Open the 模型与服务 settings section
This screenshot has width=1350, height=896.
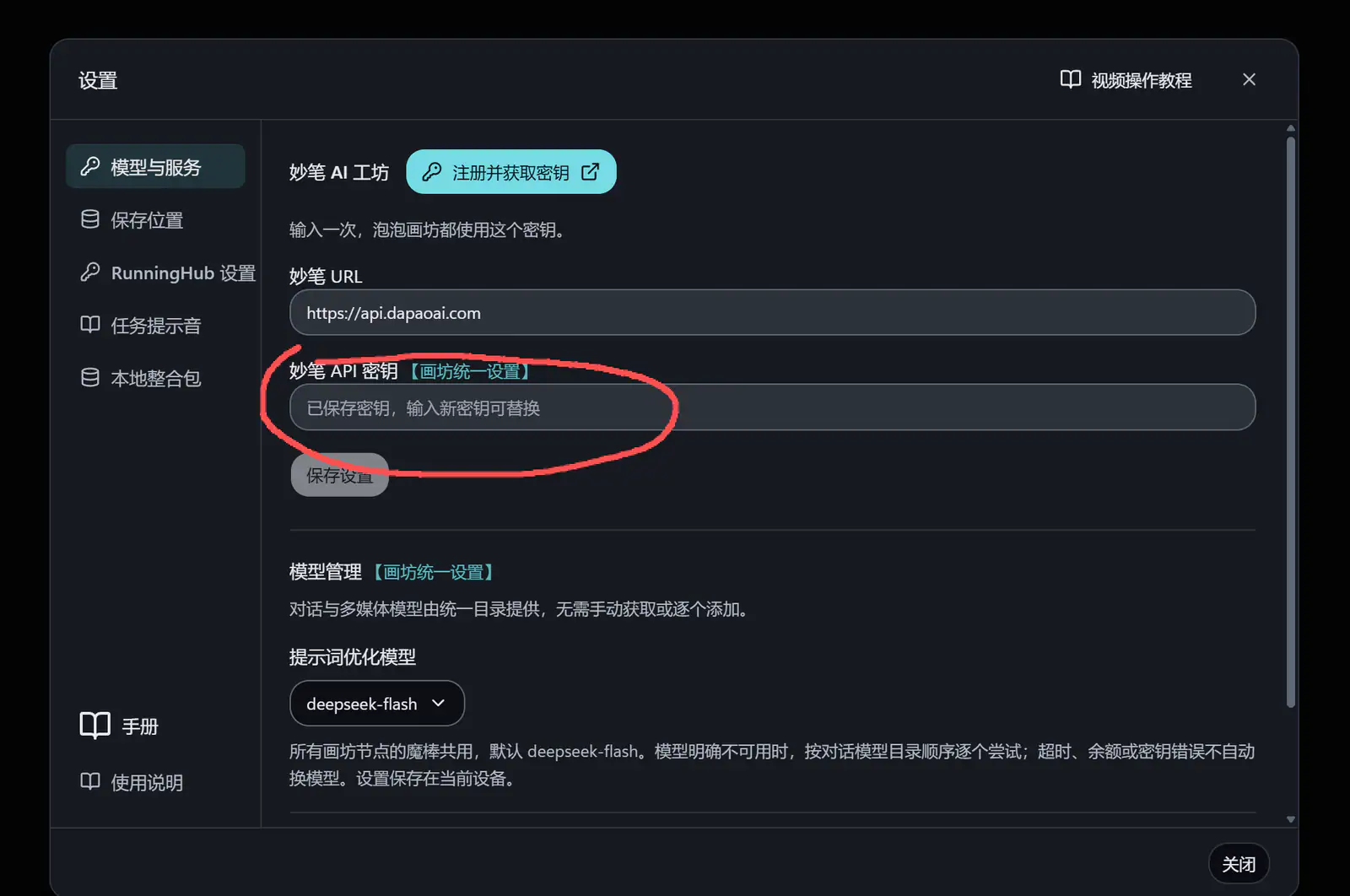click(155, 166)
